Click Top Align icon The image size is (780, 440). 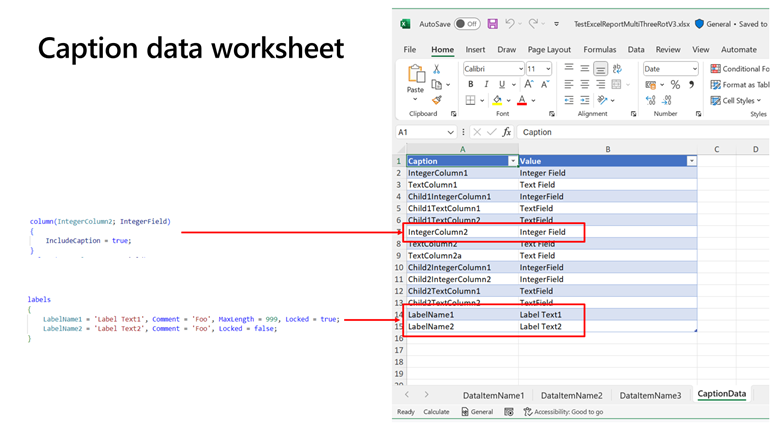pyautogui.click(x=569, y=69)
